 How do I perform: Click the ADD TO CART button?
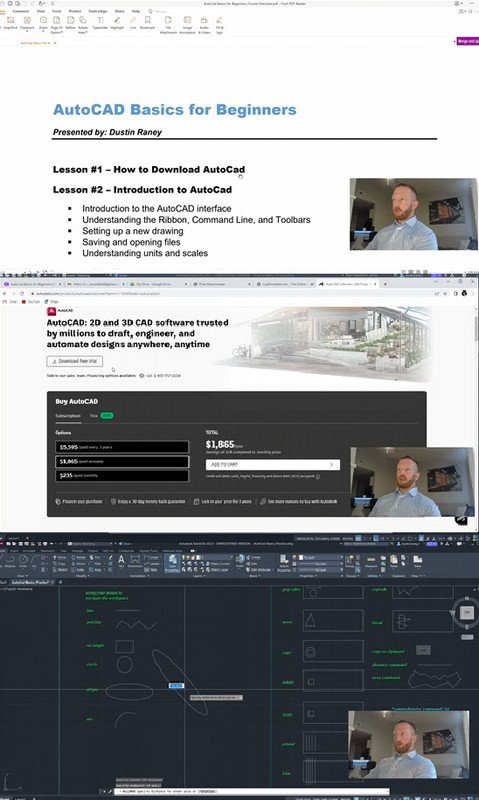coord(272,465)
